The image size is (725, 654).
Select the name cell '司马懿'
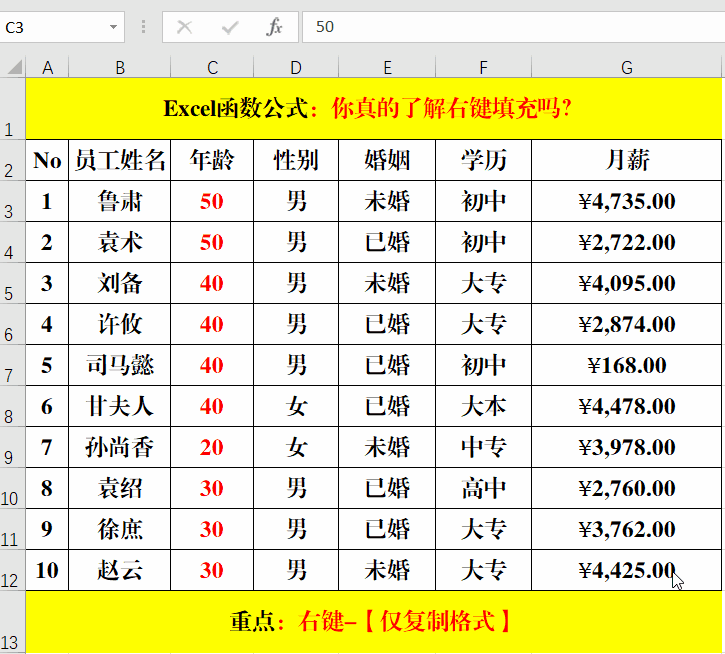click(120, 365)
